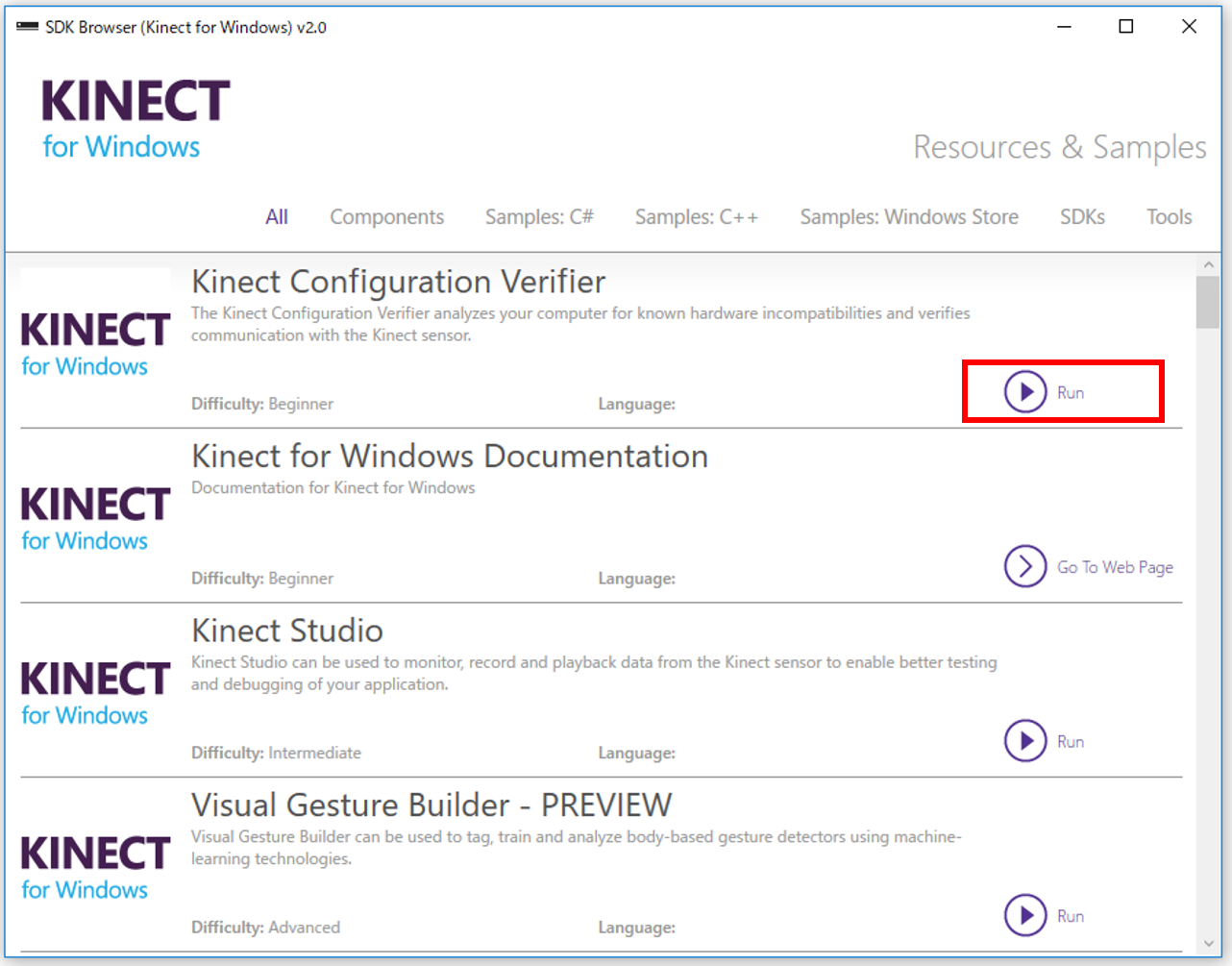Click the Run play icon for Kinect Configuration Verifier
The image size is (1232, 966).
(1026, 391)
